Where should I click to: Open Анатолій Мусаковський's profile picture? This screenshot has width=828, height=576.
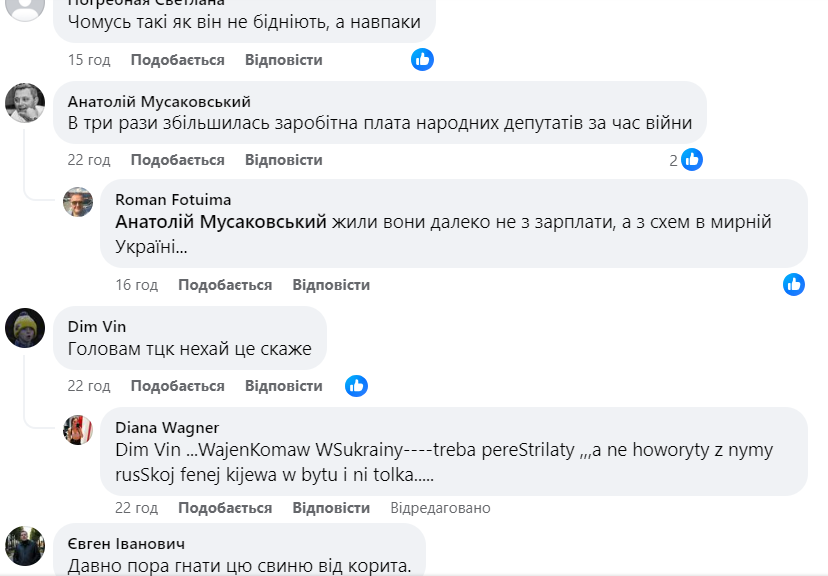25,102
